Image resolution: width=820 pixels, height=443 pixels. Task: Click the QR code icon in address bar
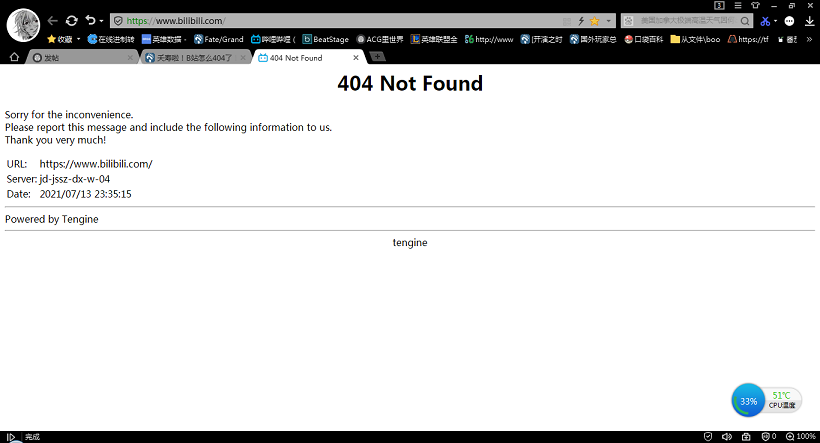[567, 21]
